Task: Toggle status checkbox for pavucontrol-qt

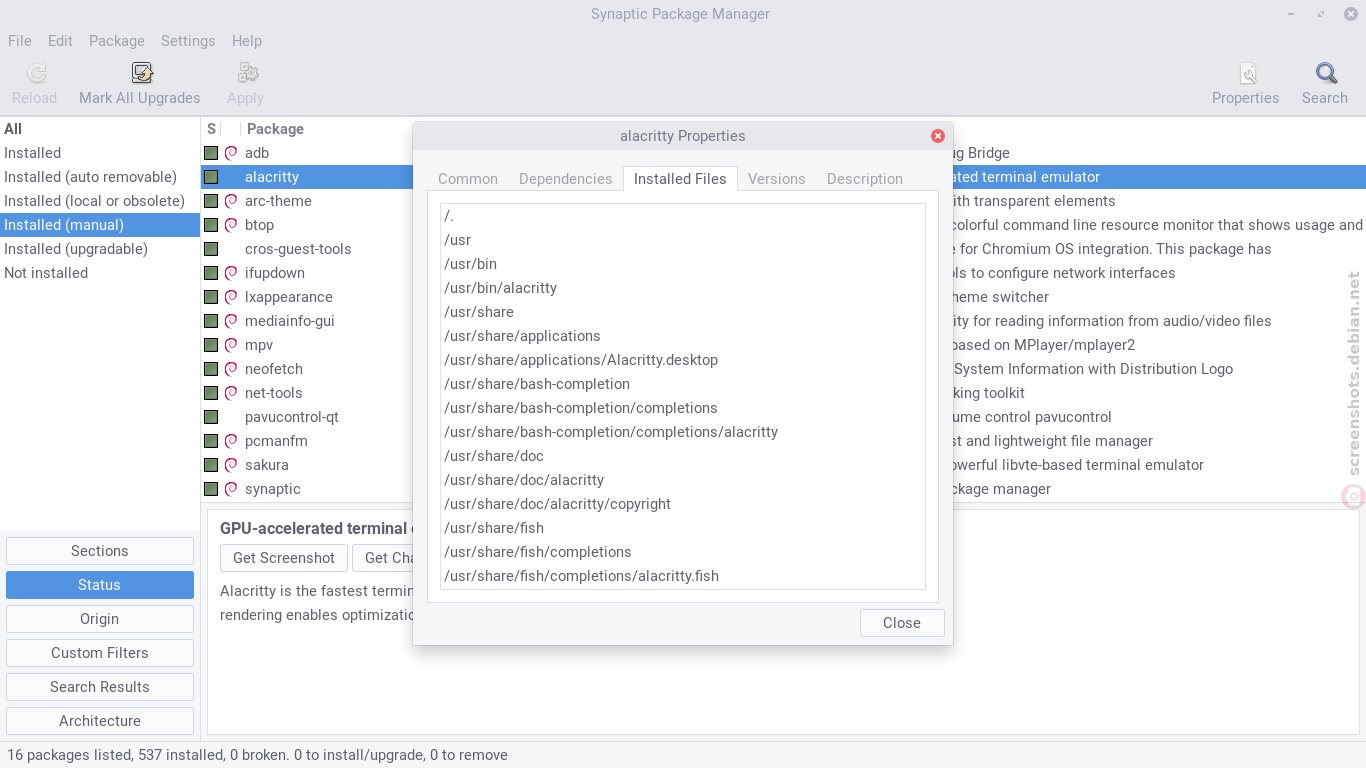Action: (x=211, y=417)
